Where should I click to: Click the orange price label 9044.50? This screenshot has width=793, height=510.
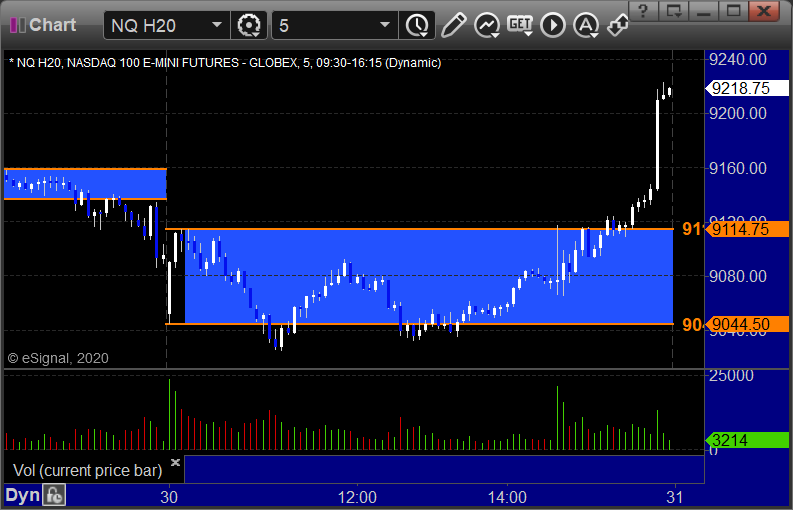pyautogui.click(x=747, y=324)
